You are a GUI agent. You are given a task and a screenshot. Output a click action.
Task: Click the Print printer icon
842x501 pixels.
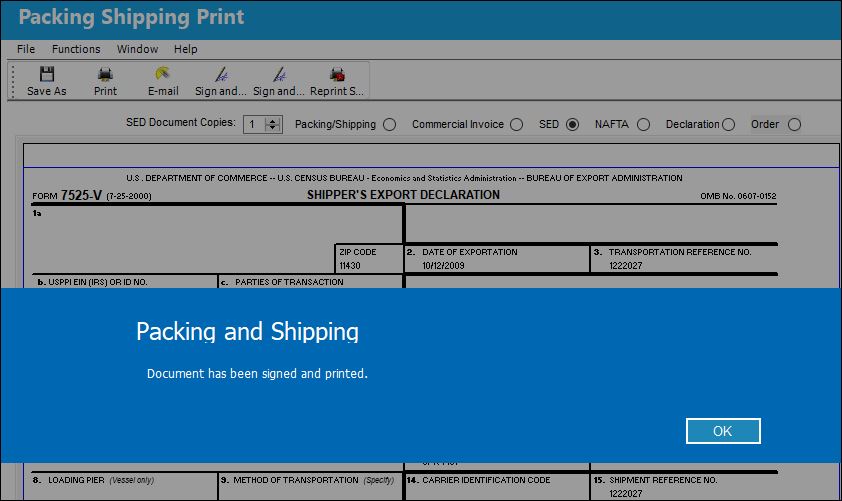[x=105, y=74]
